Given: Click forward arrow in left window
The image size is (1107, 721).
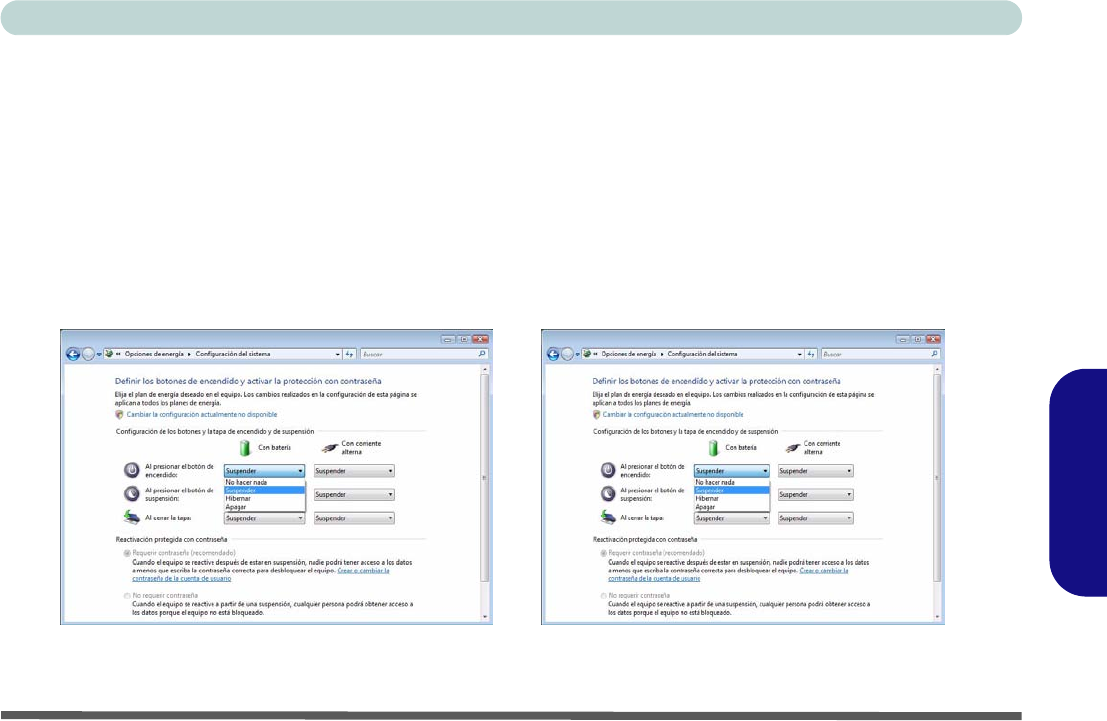Looking at the screenshot, I should (x=88, y=354).
